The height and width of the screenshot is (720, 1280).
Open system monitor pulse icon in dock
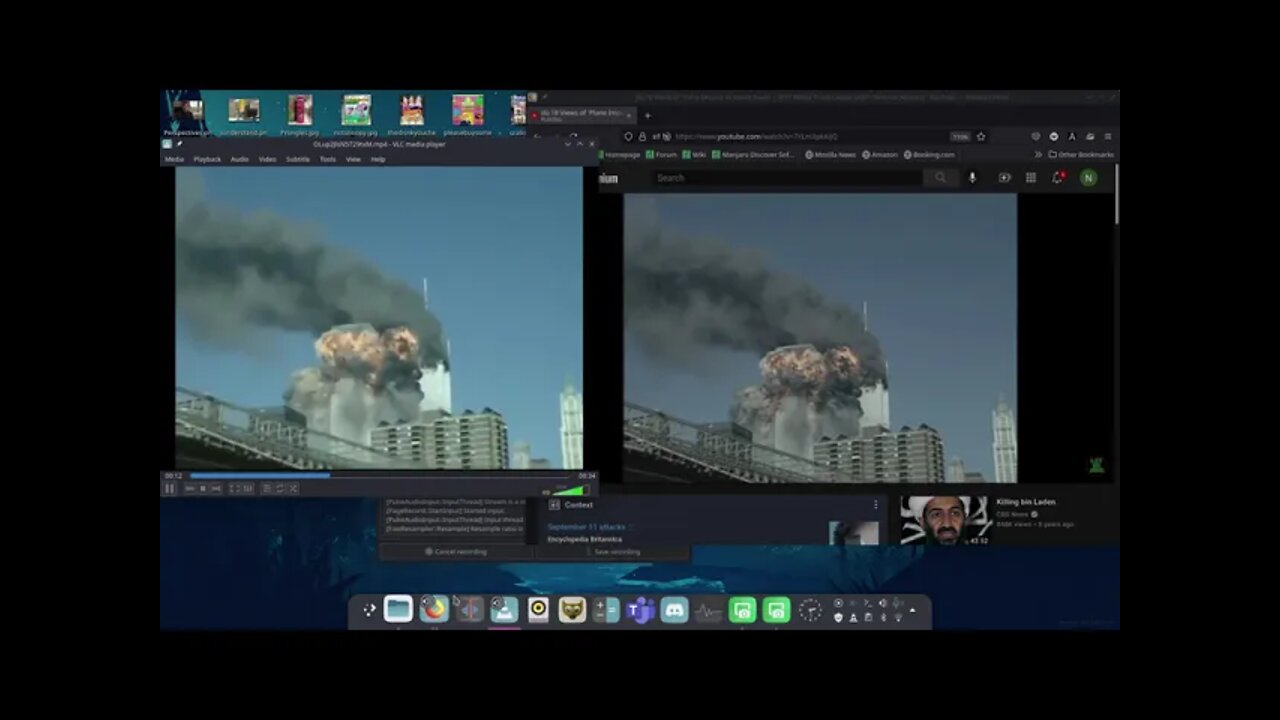coord(708,609)
